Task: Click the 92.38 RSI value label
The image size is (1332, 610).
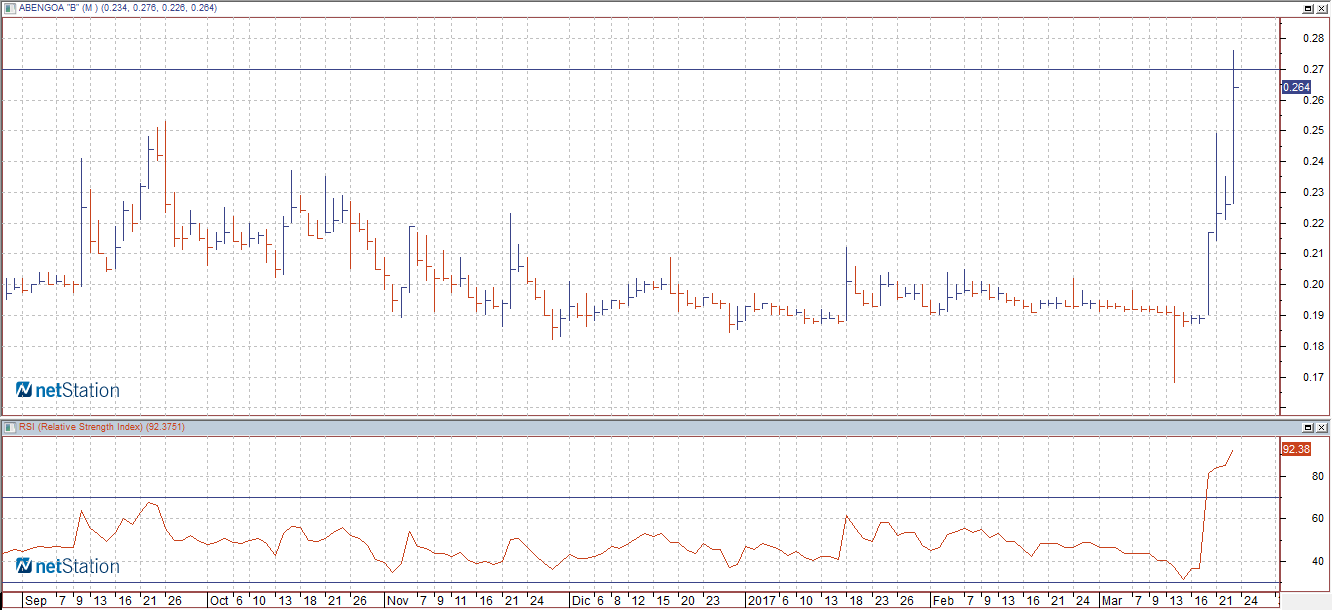Action: click(1296, 449)
